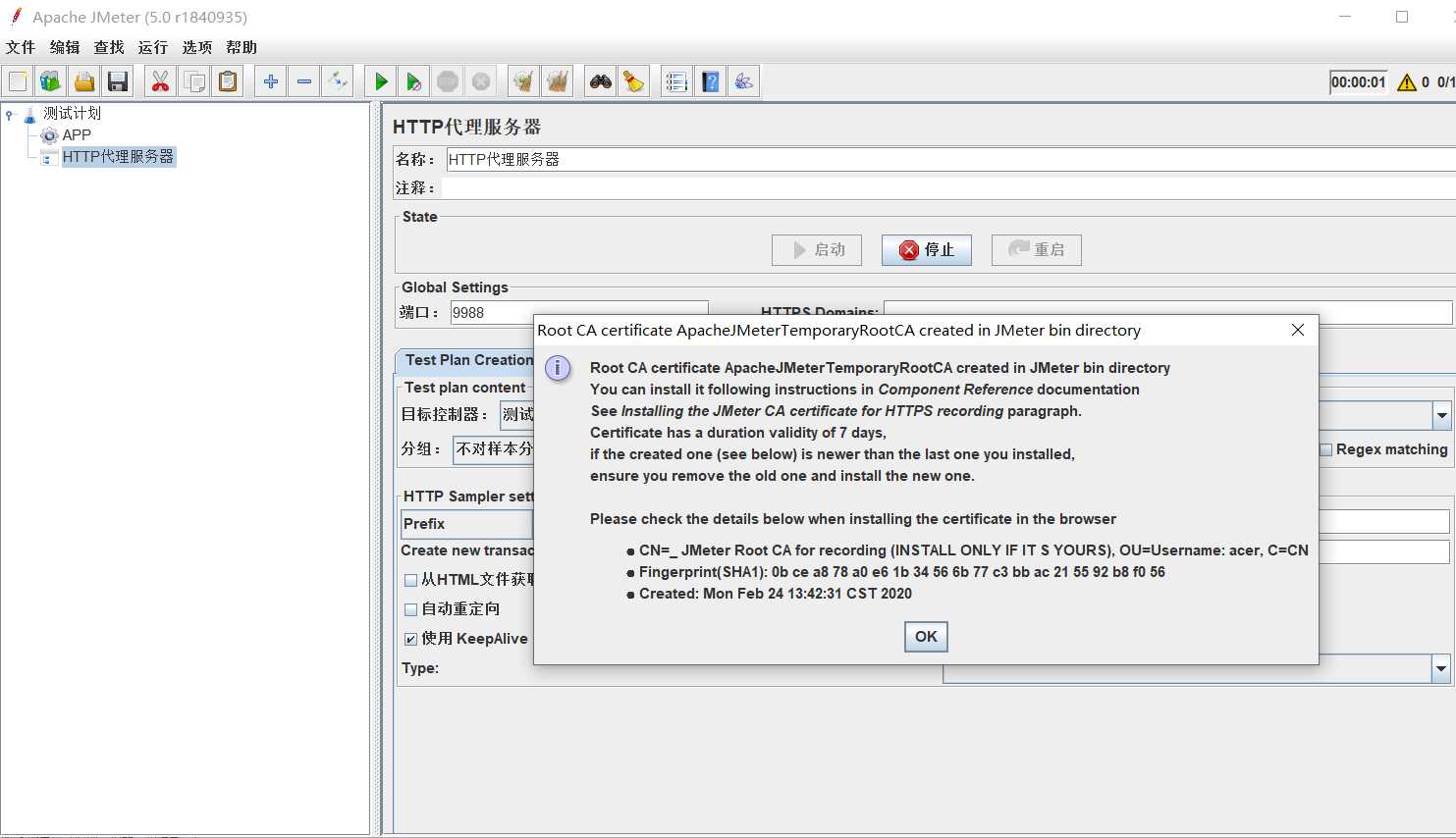The width and height of the screenshot is (1456, 838).
Task: Open the Templates icon in toolbar
Action: pos(51,81)
